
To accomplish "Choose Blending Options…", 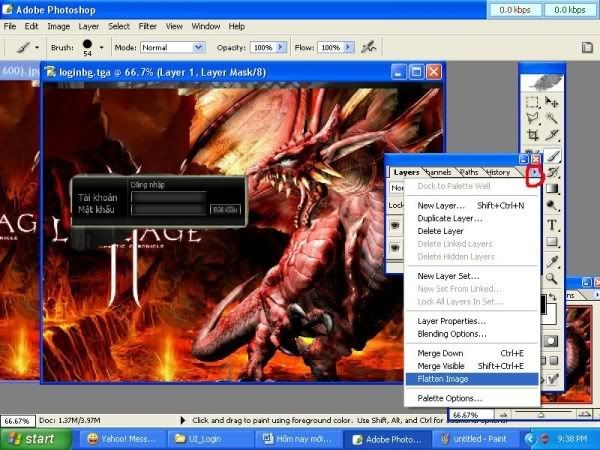I will pyautogui.click(x=472, y=334).
